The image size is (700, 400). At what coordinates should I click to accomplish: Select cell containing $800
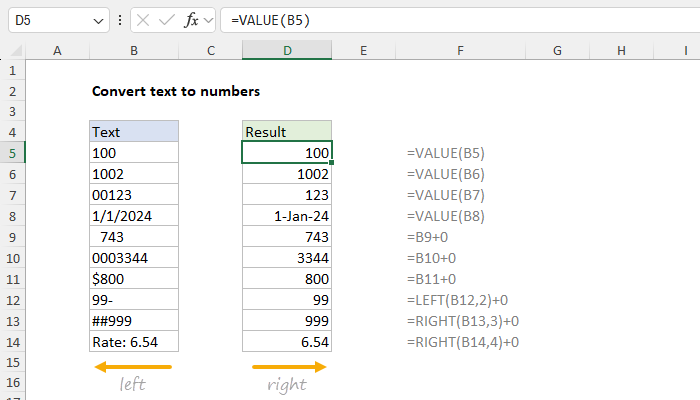(134, 279)
